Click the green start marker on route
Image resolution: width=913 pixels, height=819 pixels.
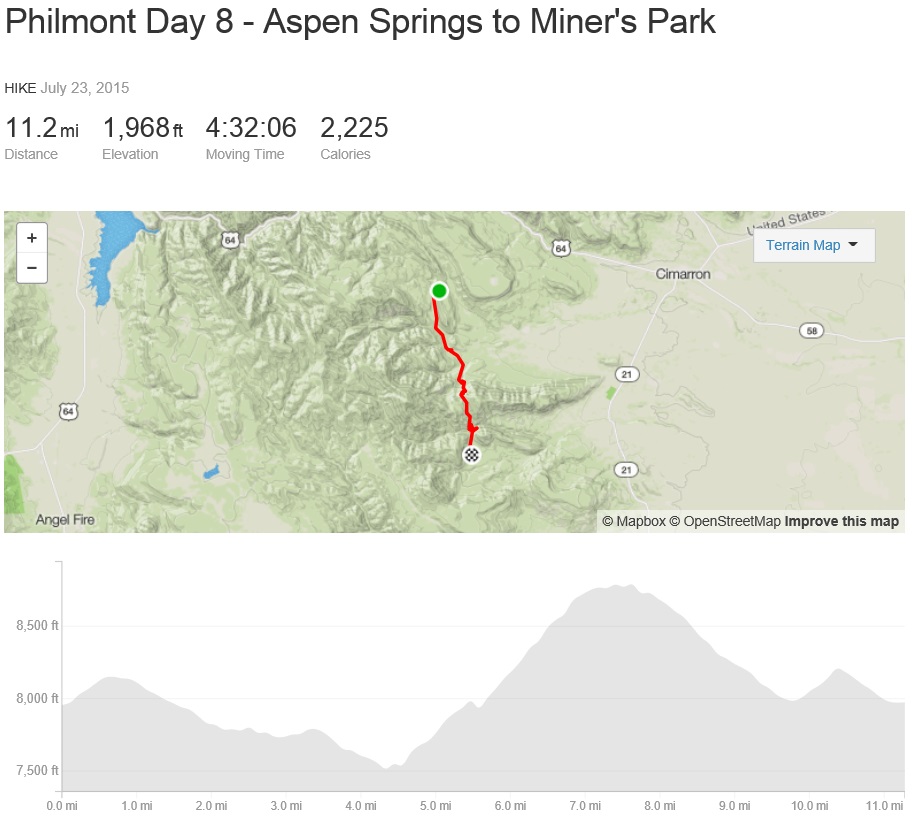439,291
